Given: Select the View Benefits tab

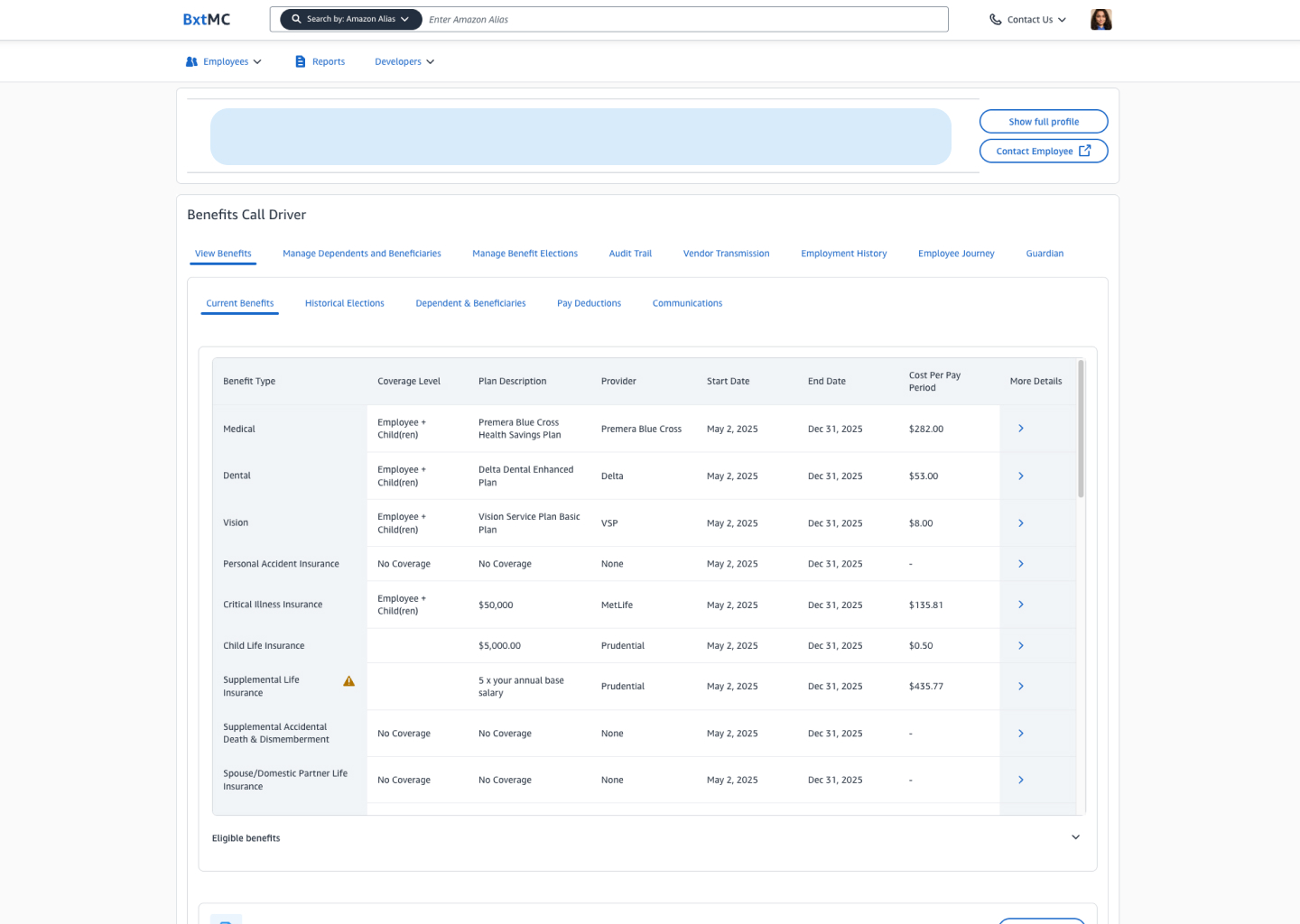Looking at the screenshot, I should 223,254.
